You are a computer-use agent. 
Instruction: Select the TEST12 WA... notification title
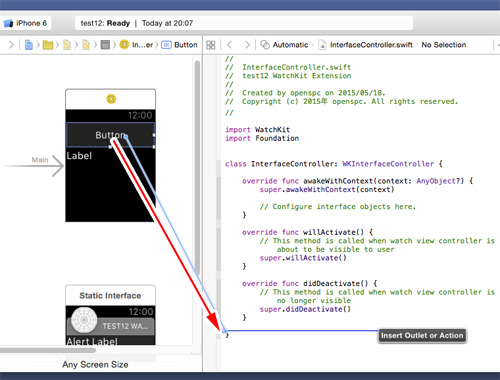(125, 326)
